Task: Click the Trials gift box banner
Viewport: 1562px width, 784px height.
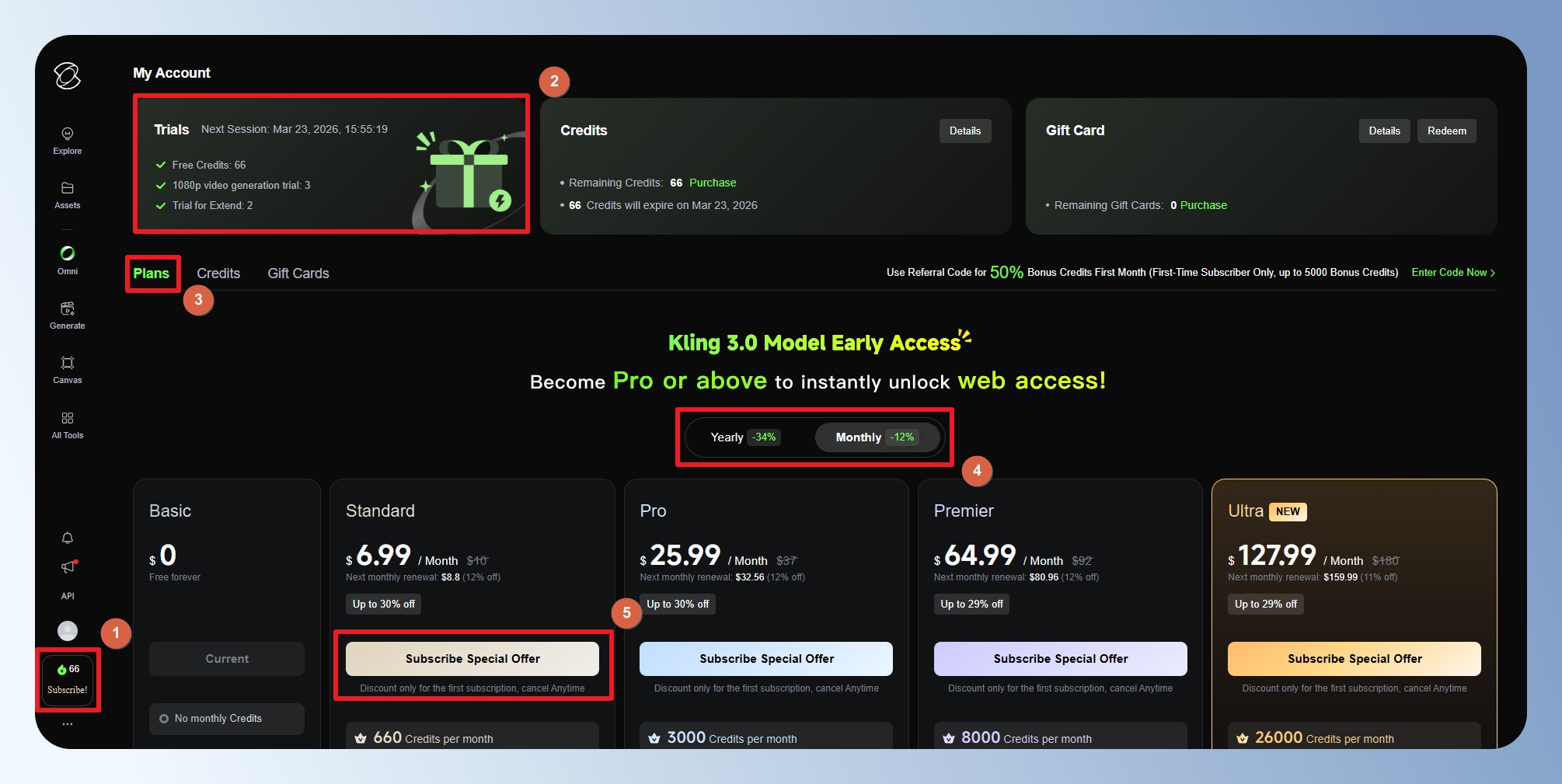Action: pos(466,175)
